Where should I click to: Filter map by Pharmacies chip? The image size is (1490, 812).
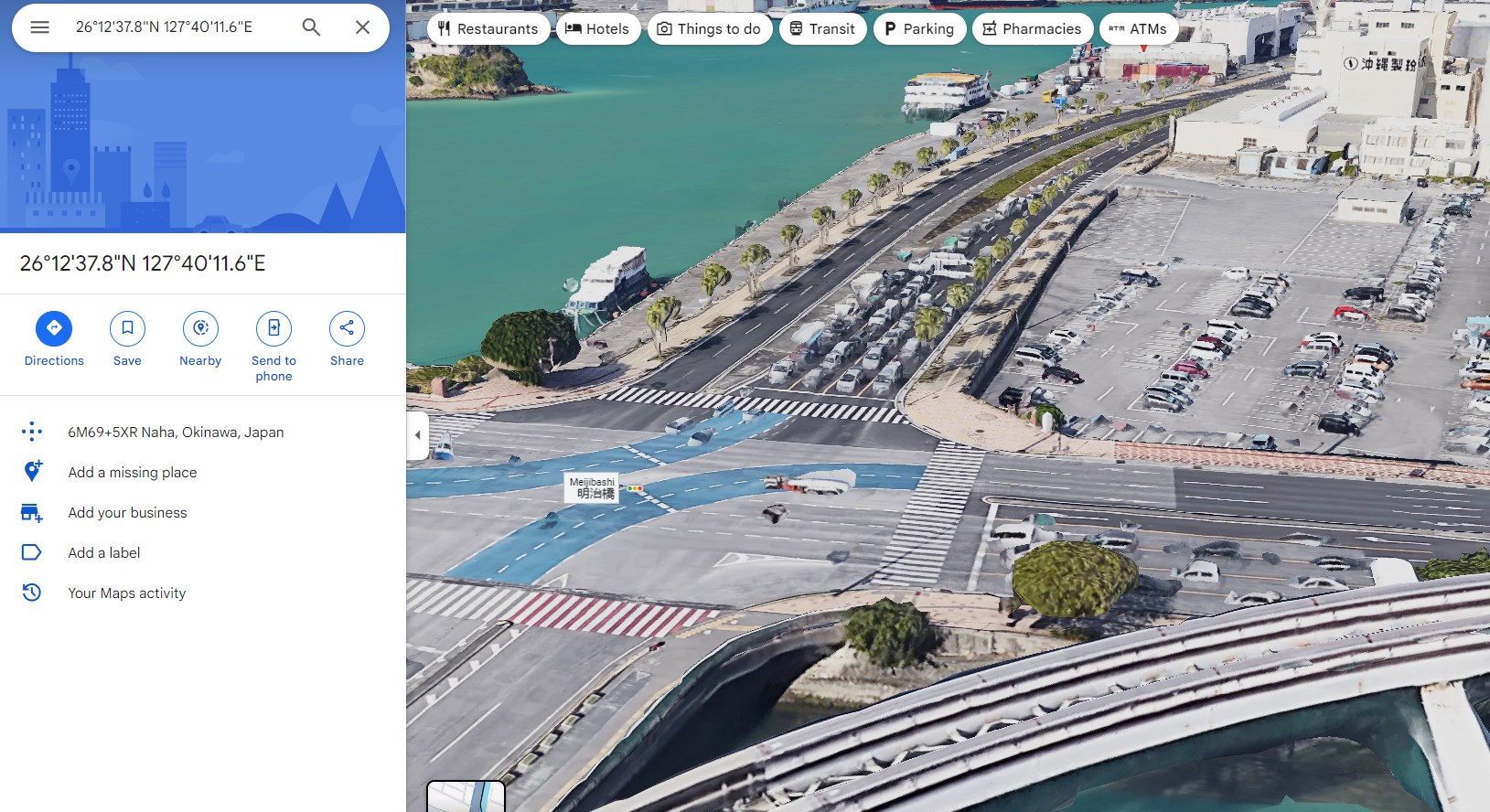[x=1032, y=28]
